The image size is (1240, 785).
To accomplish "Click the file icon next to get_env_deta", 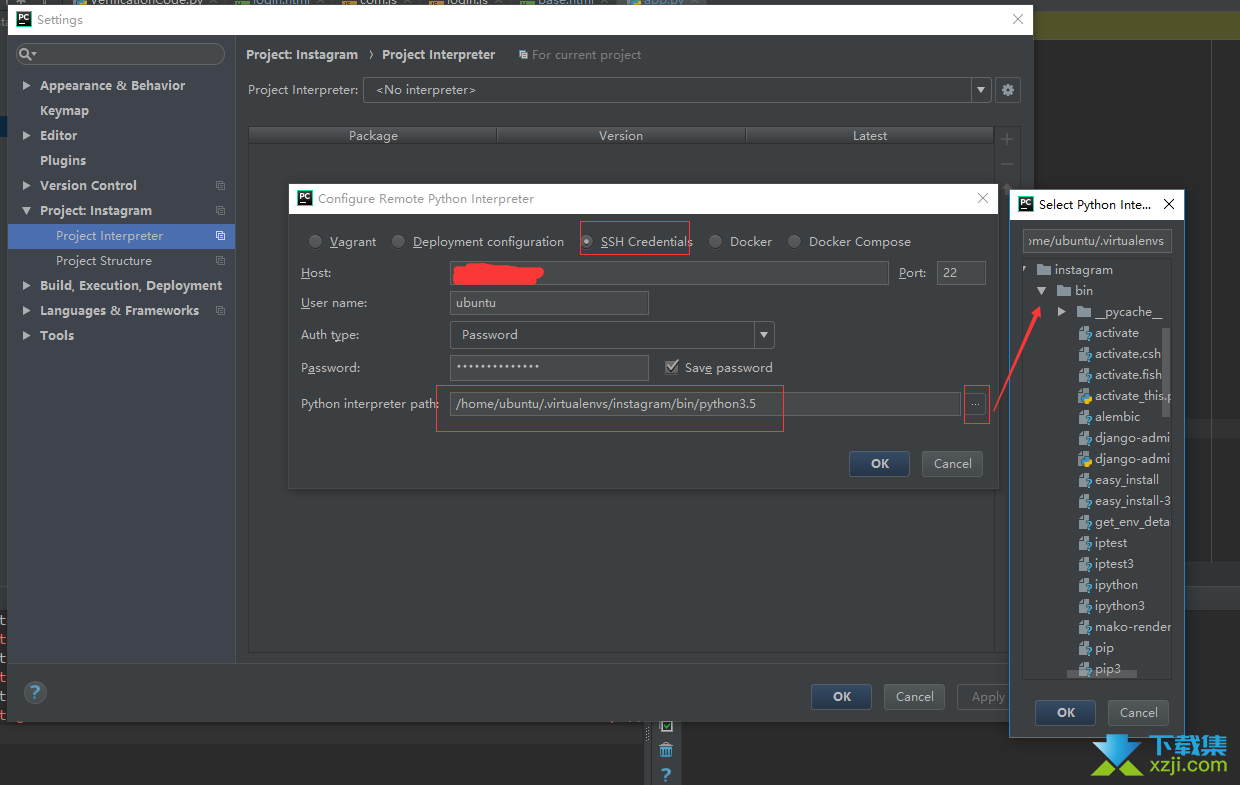I will click(x=1085, y=522).
